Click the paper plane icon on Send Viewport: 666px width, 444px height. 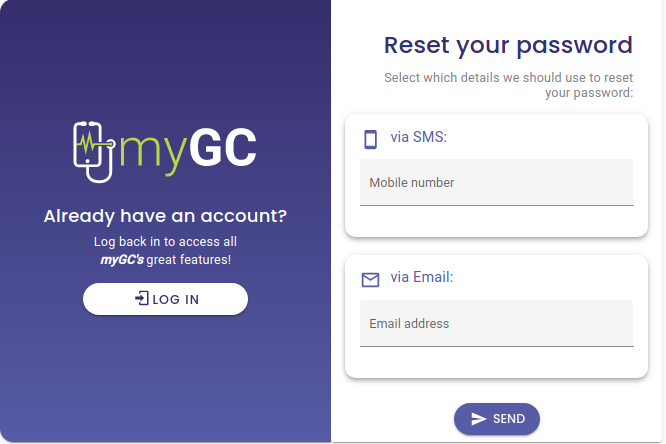(x=479, y=419)
